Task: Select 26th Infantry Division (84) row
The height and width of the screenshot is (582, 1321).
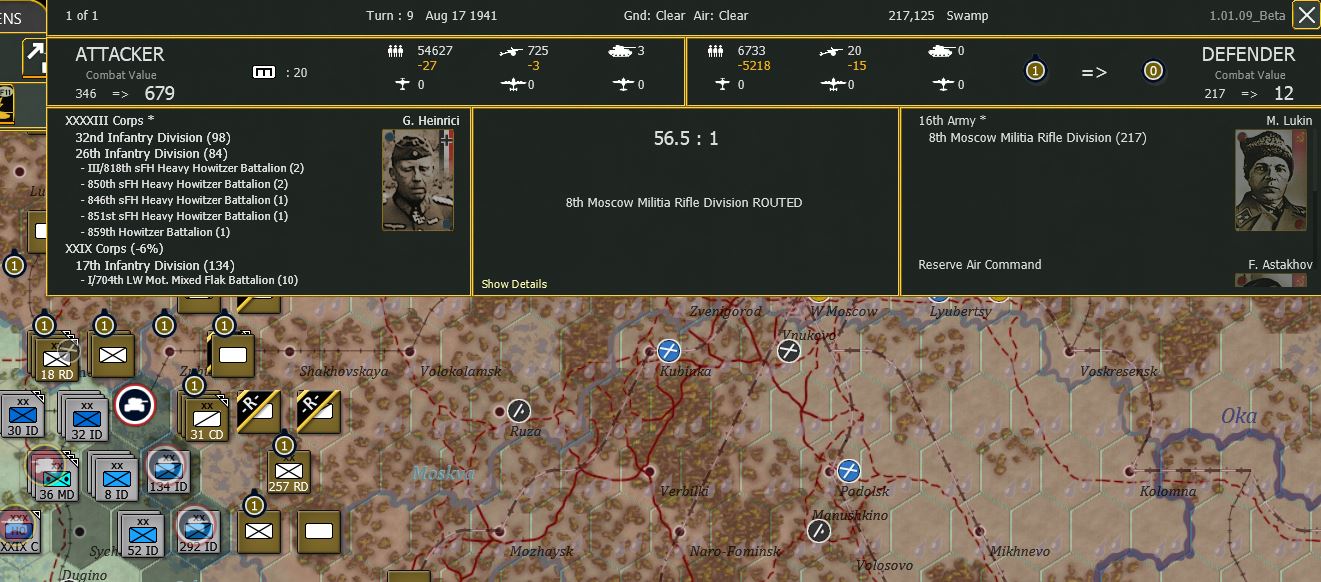Action: 152,154
